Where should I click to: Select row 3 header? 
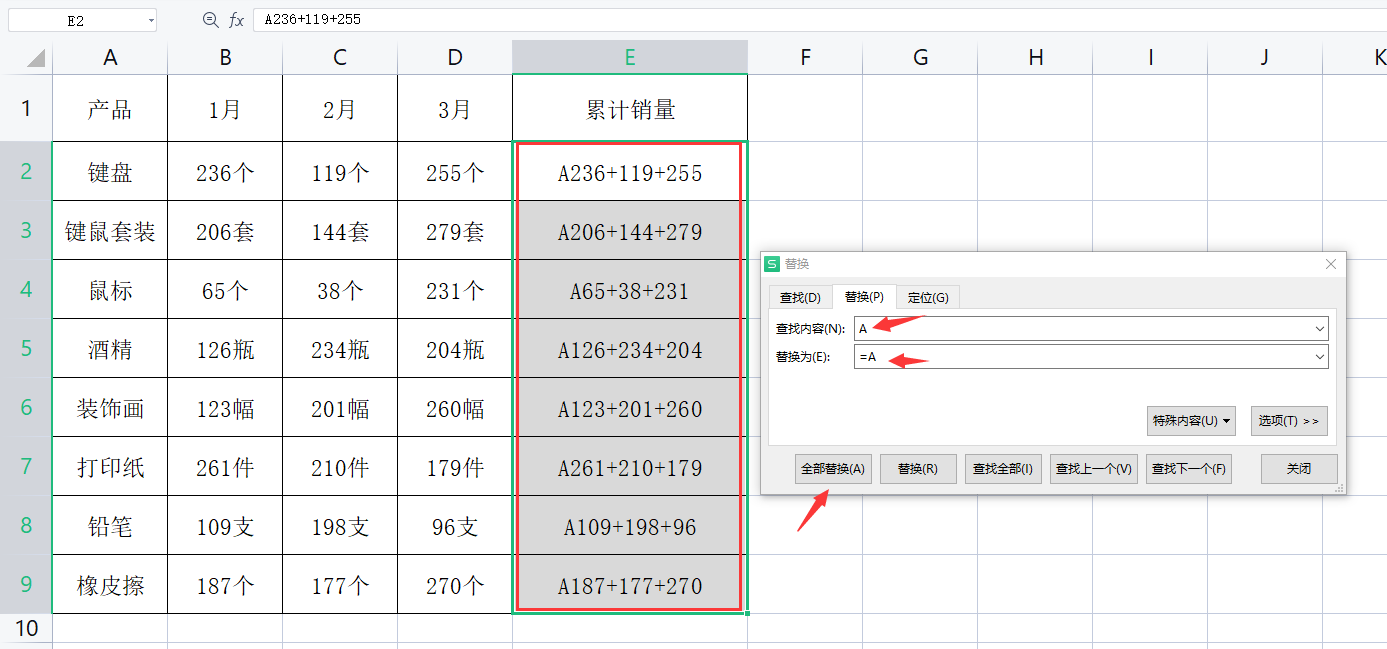[x=26, y=231]
